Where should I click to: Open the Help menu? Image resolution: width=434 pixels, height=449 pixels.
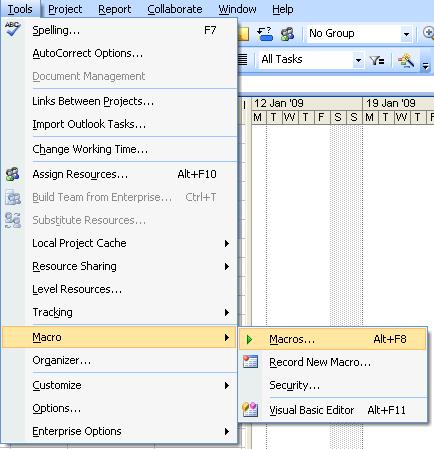click(x=283, y=9)
